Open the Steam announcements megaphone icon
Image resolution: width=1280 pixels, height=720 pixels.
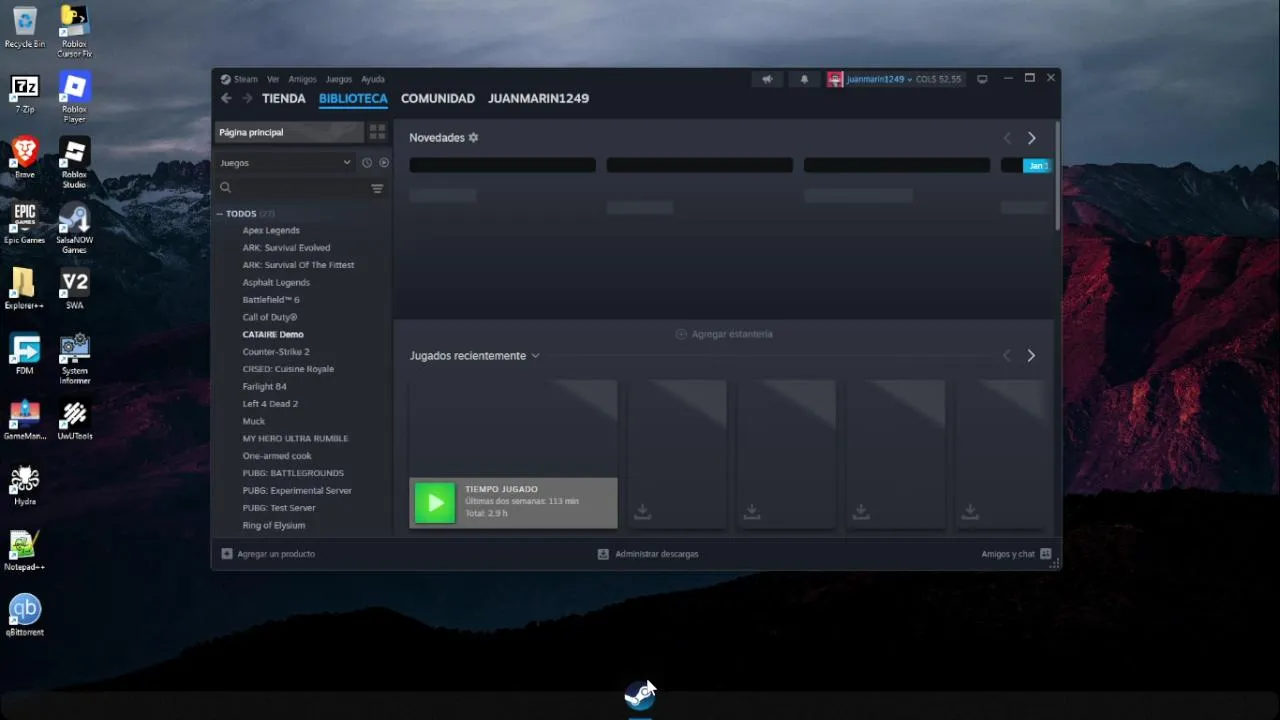pos(767,79)
